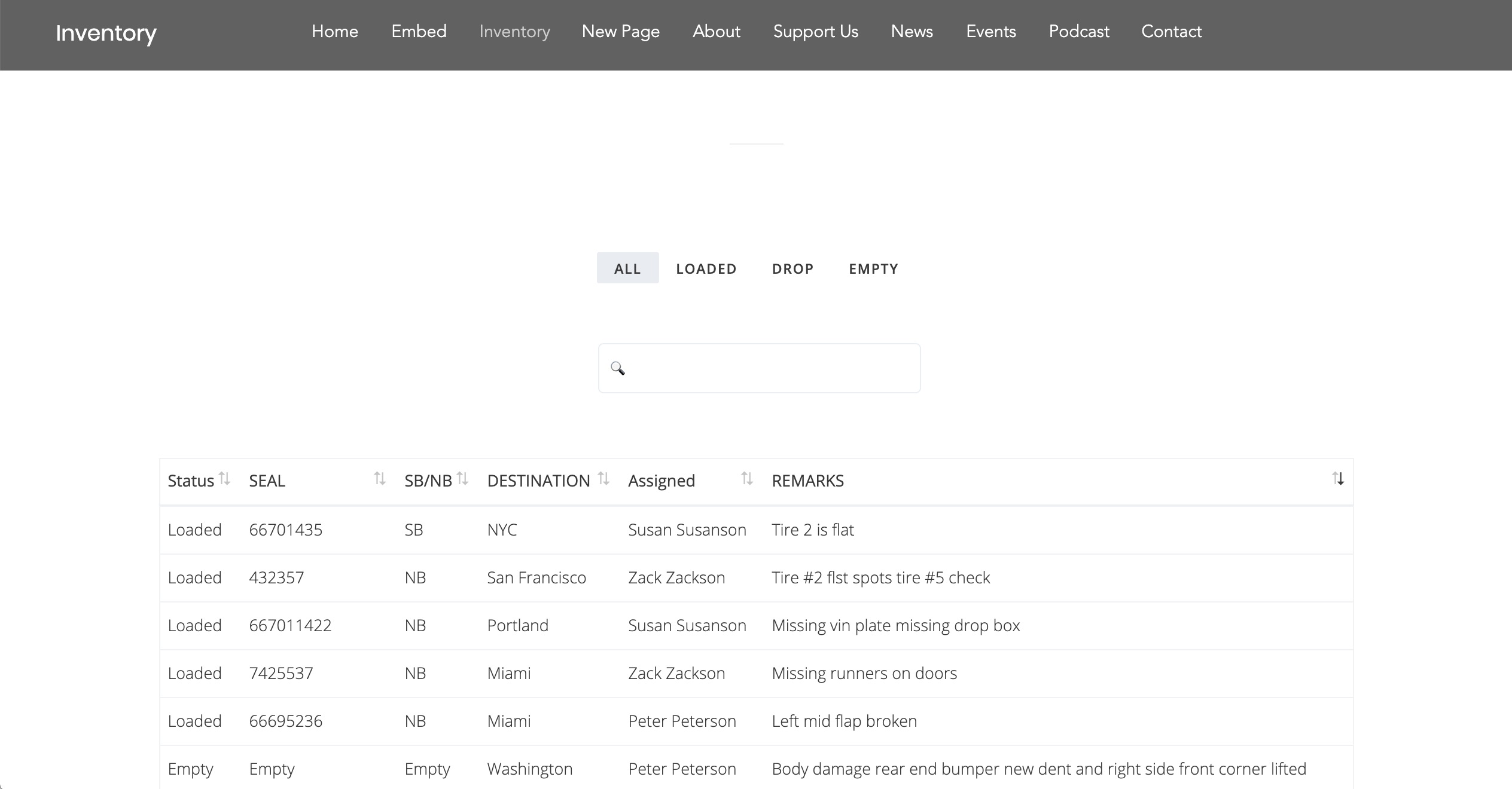Sort table by Status column arrows

(x=224, y=479)
